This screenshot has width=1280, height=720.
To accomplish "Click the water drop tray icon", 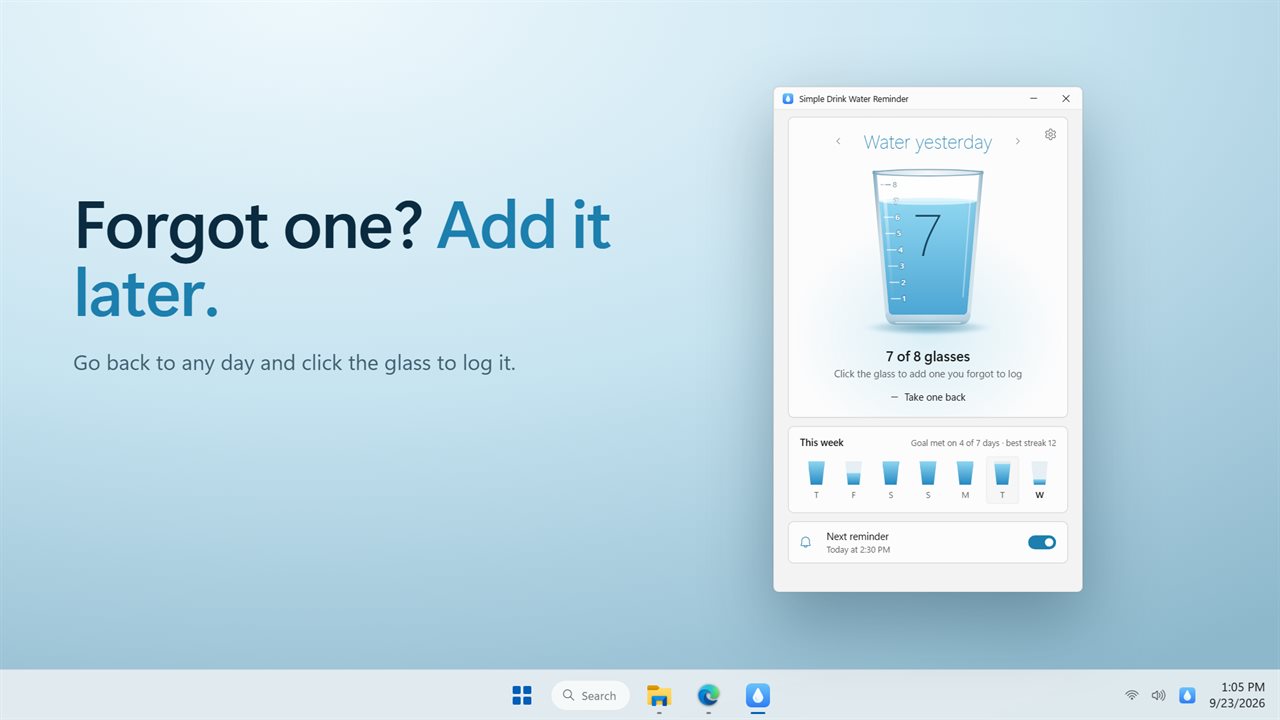I will 1187,695.
